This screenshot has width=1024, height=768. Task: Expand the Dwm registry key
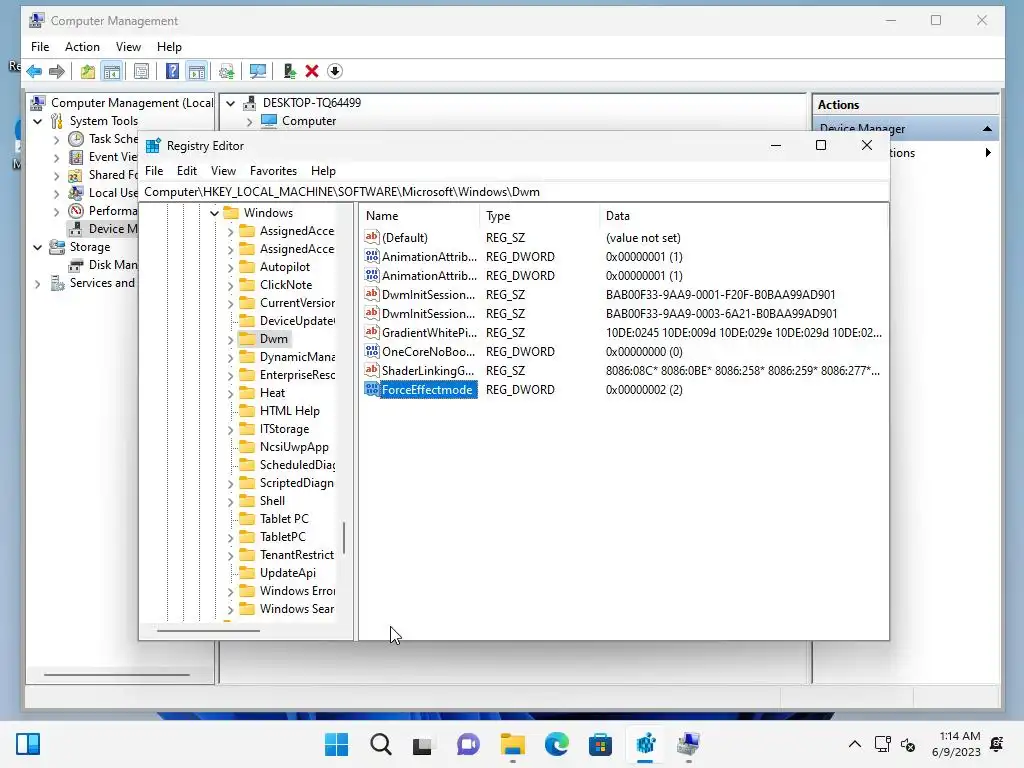(x=230, y=340)
